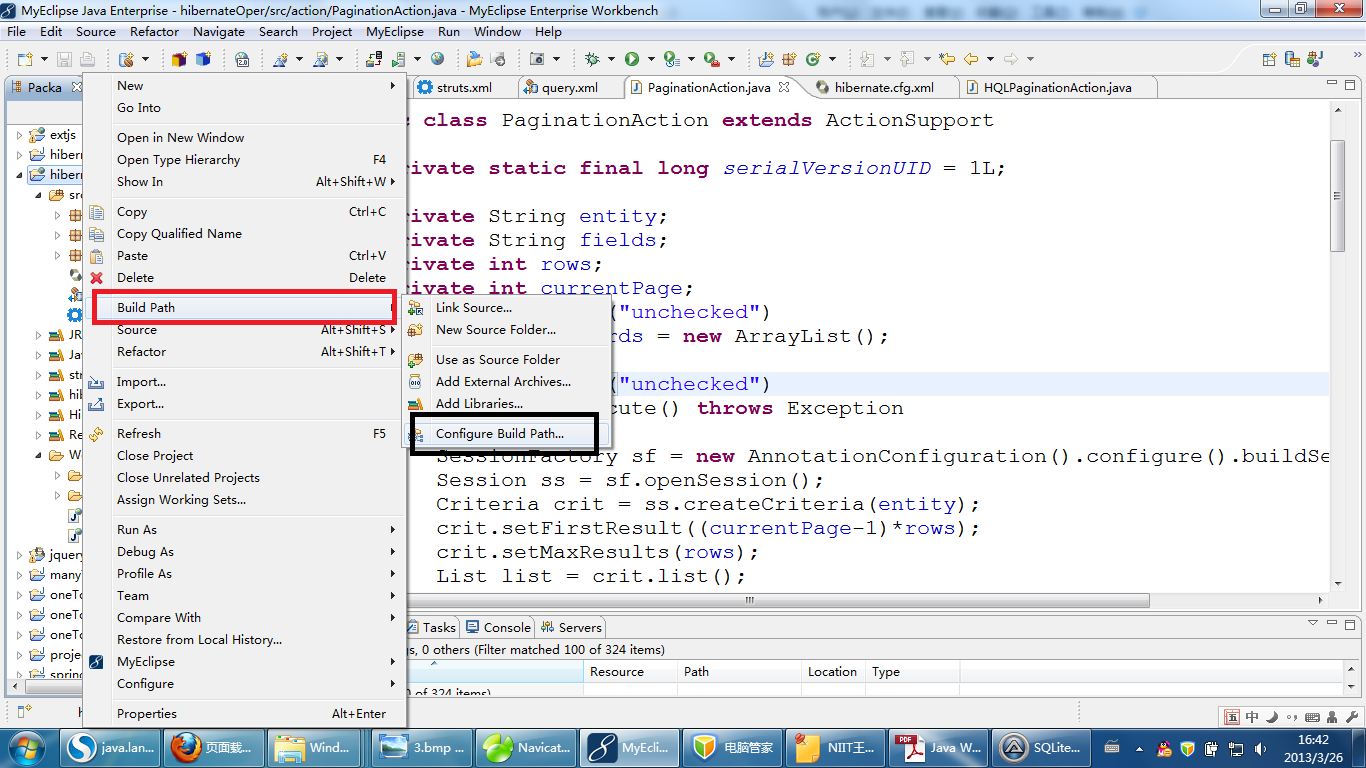
Task: Open dropdown arrow next to New wizard
Action: click(44, 59)
